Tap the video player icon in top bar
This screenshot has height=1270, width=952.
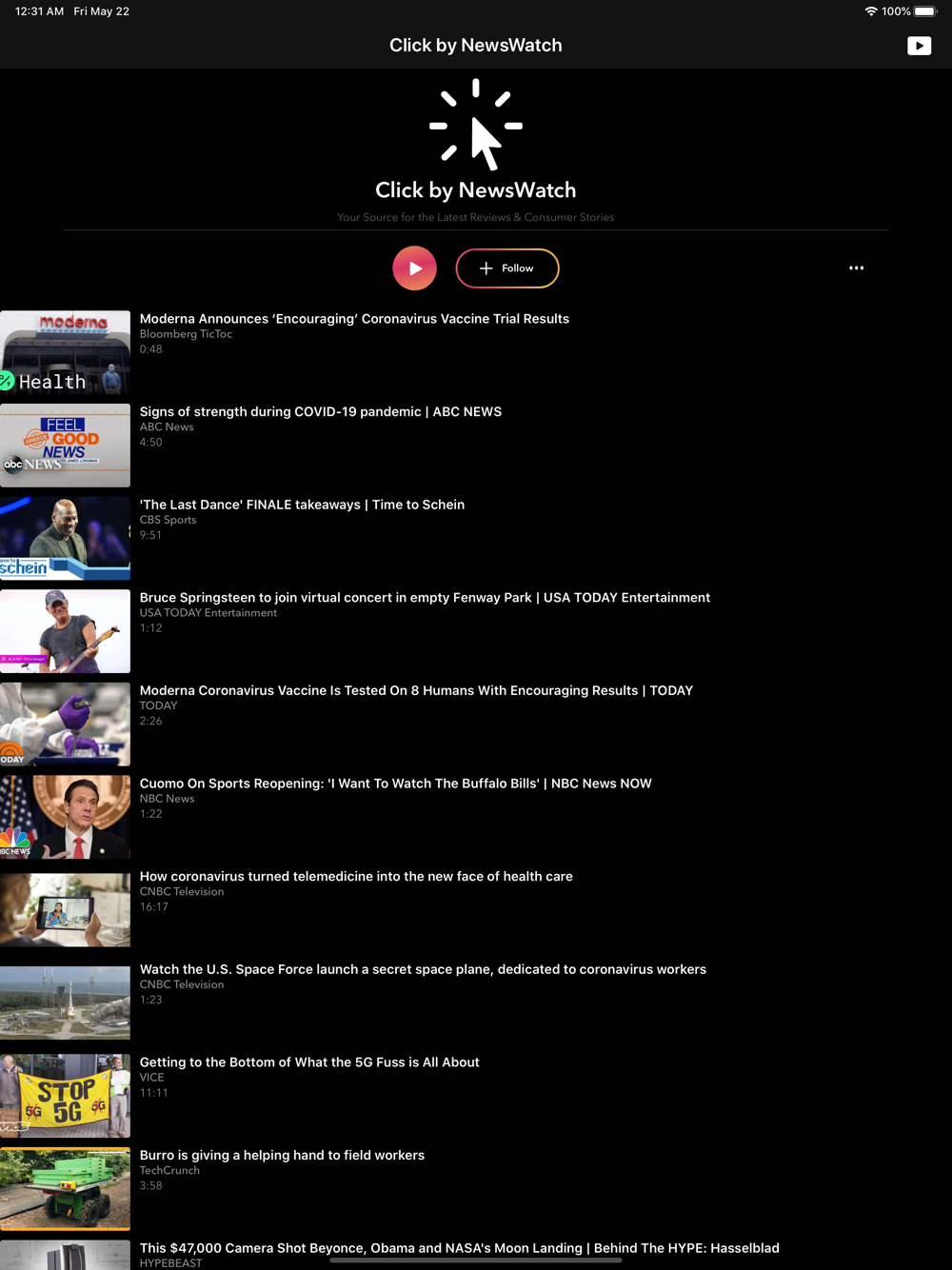(x=919, y=46)
